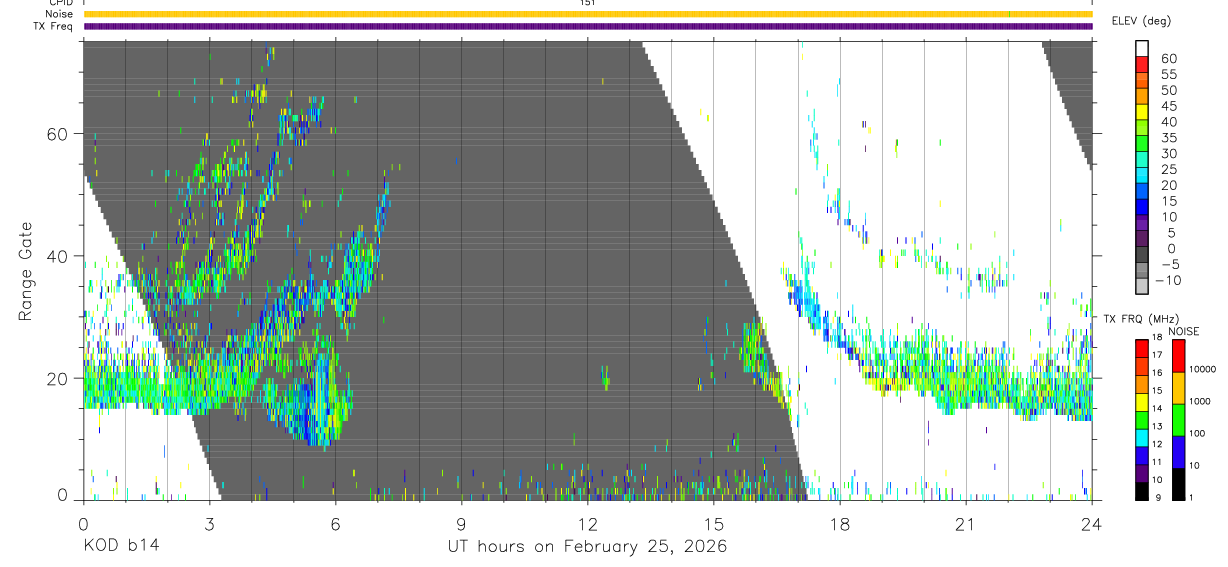Click the '20' tick on Range Gate axis
The width and height of the screenshot is (1228, 567).
tap(57, 378)
